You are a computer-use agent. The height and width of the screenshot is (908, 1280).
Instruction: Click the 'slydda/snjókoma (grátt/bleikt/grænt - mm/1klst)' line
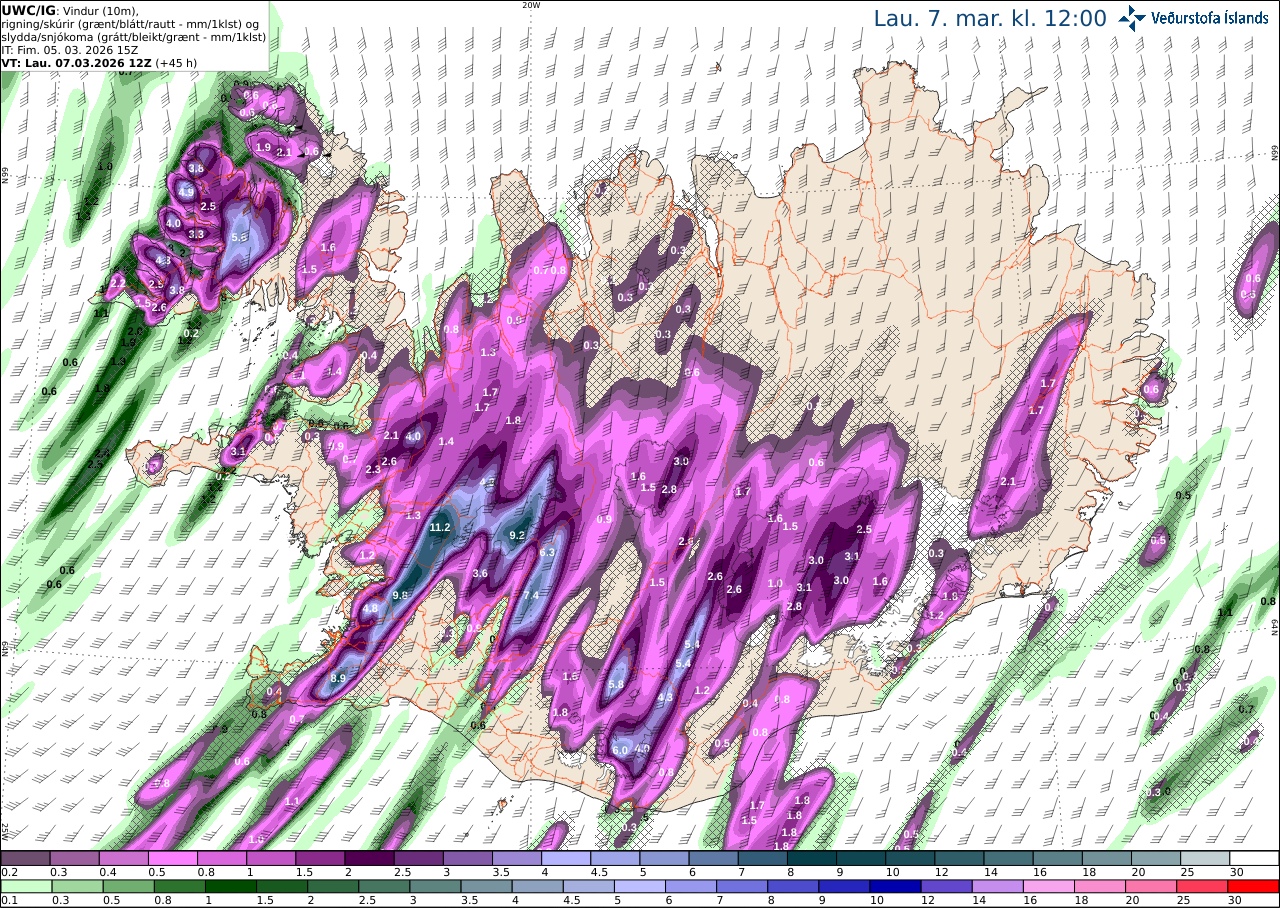(x=133, y=36)
